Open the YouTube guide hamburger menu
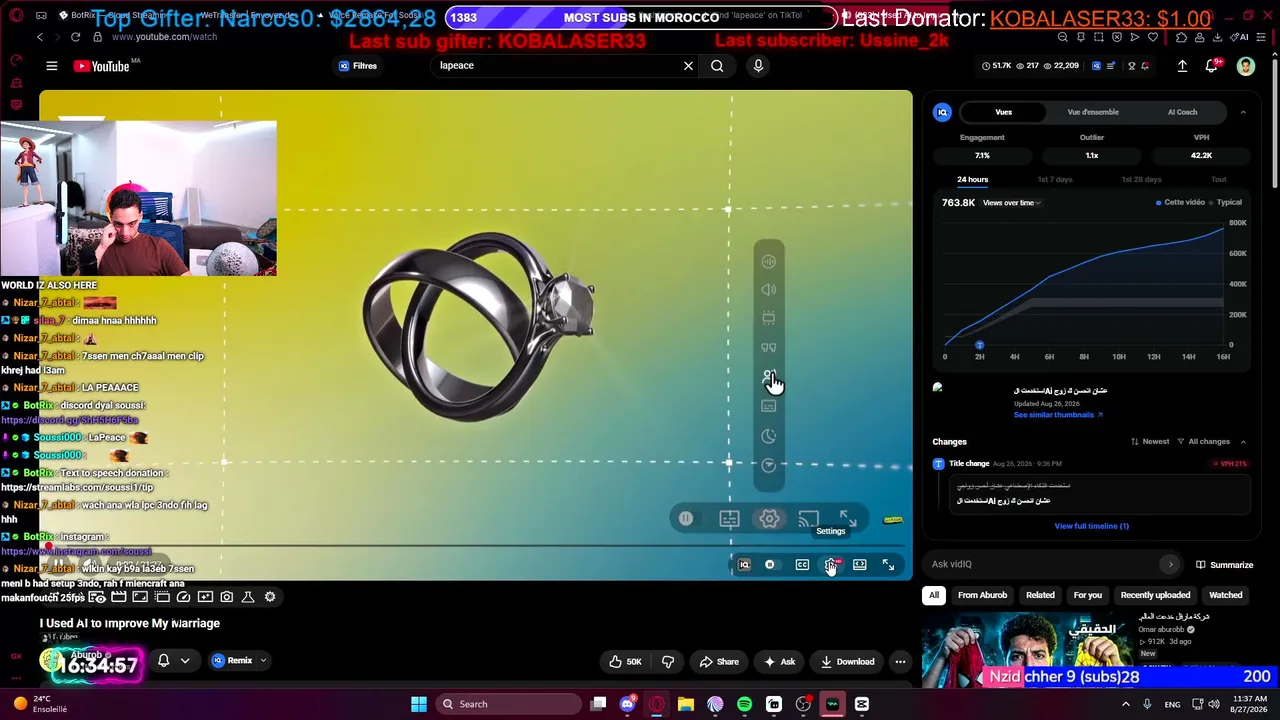This screenshot has height=720, width=1280. click(52, 66)
